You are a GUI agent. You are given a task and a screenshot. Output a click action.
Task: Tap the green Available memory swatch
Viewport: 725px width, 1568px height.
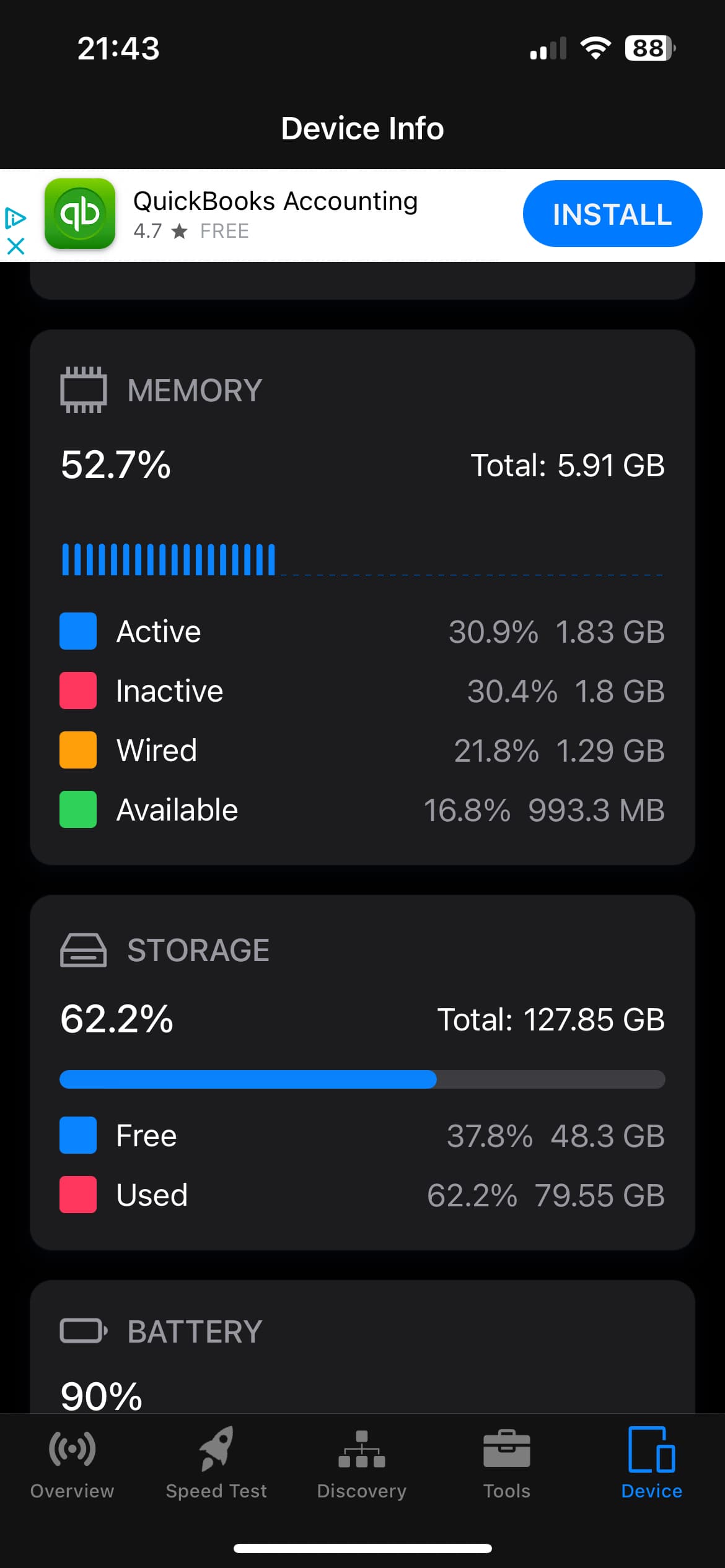pos(78,809)
